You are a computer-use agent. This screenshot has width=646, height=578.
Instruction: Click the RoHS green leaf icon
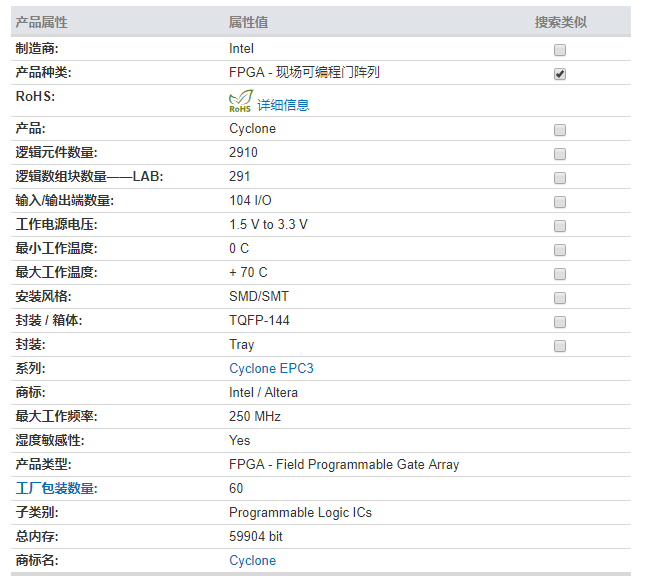pyautogui.click(x=241, y=102)
